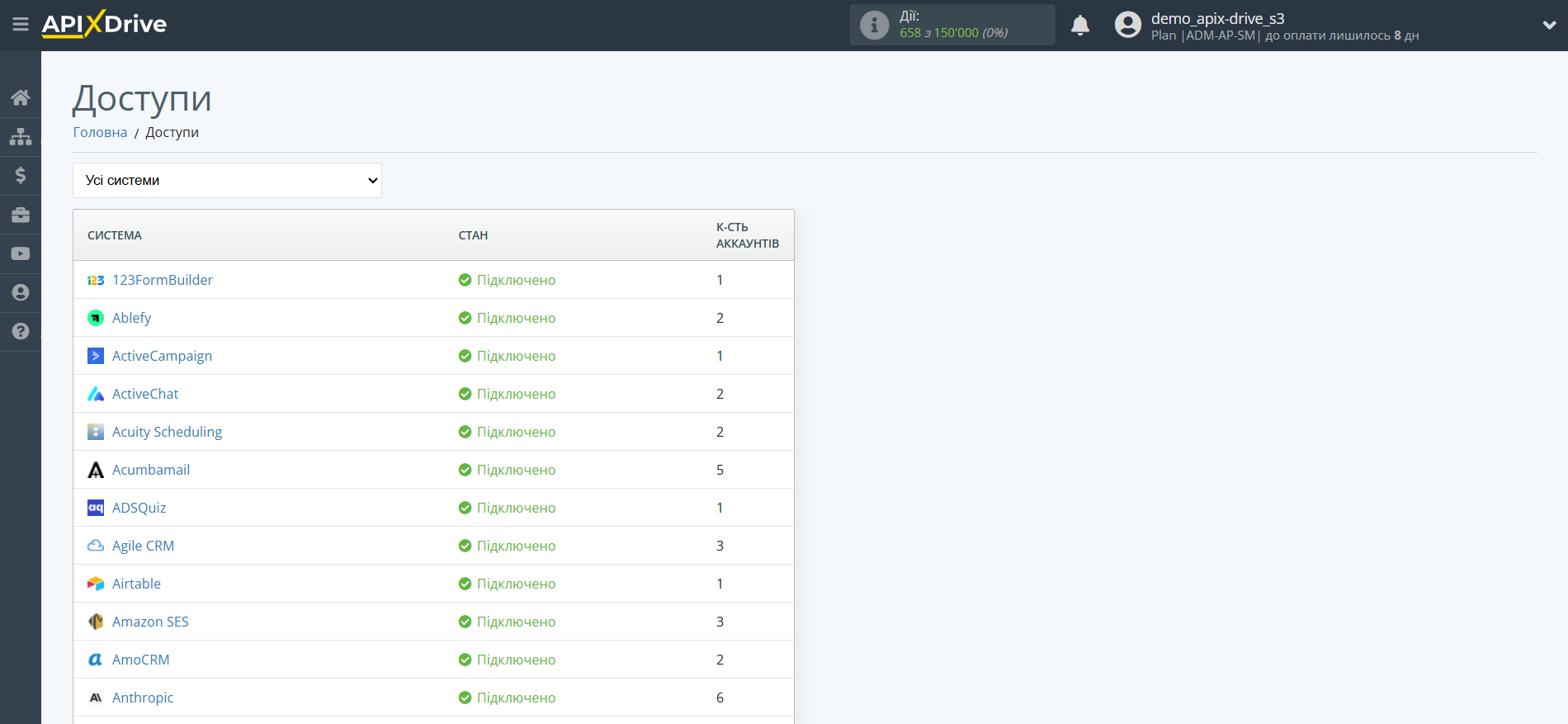Open the help question sidebar icon

[x=21, y=331]
